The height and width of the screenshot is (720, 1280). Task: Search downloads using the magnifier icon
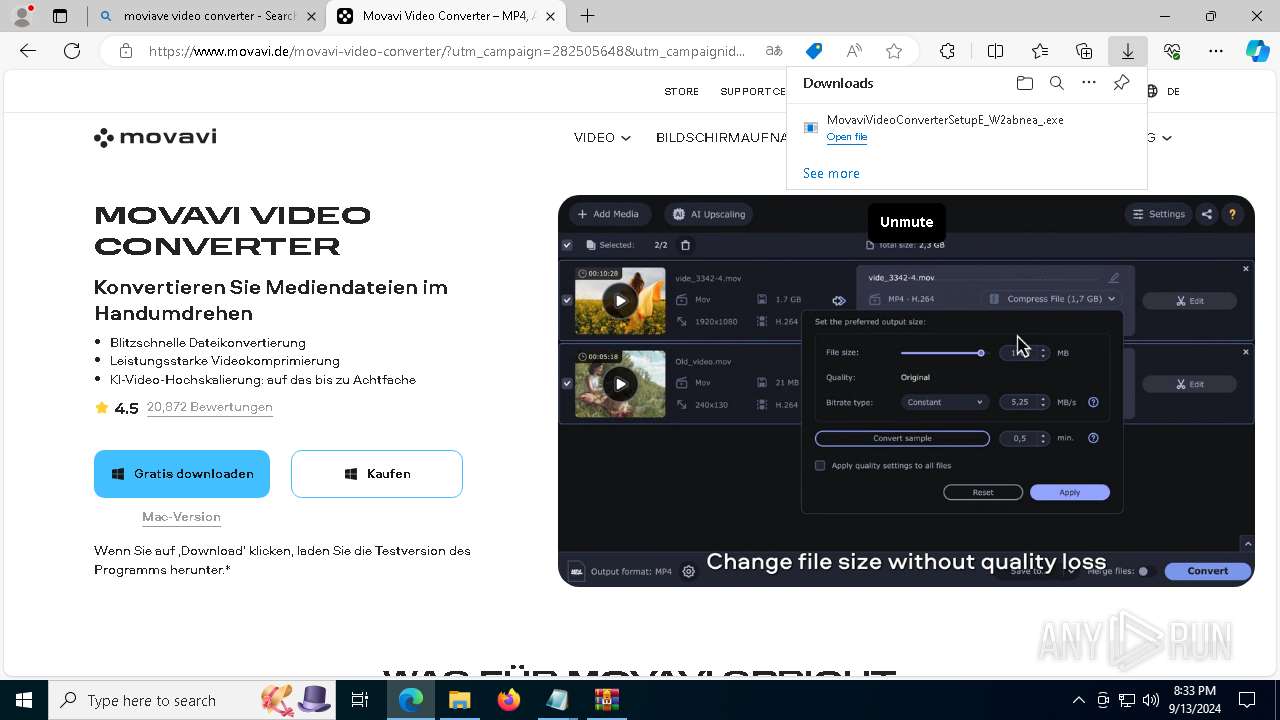tap(1056, 83)
